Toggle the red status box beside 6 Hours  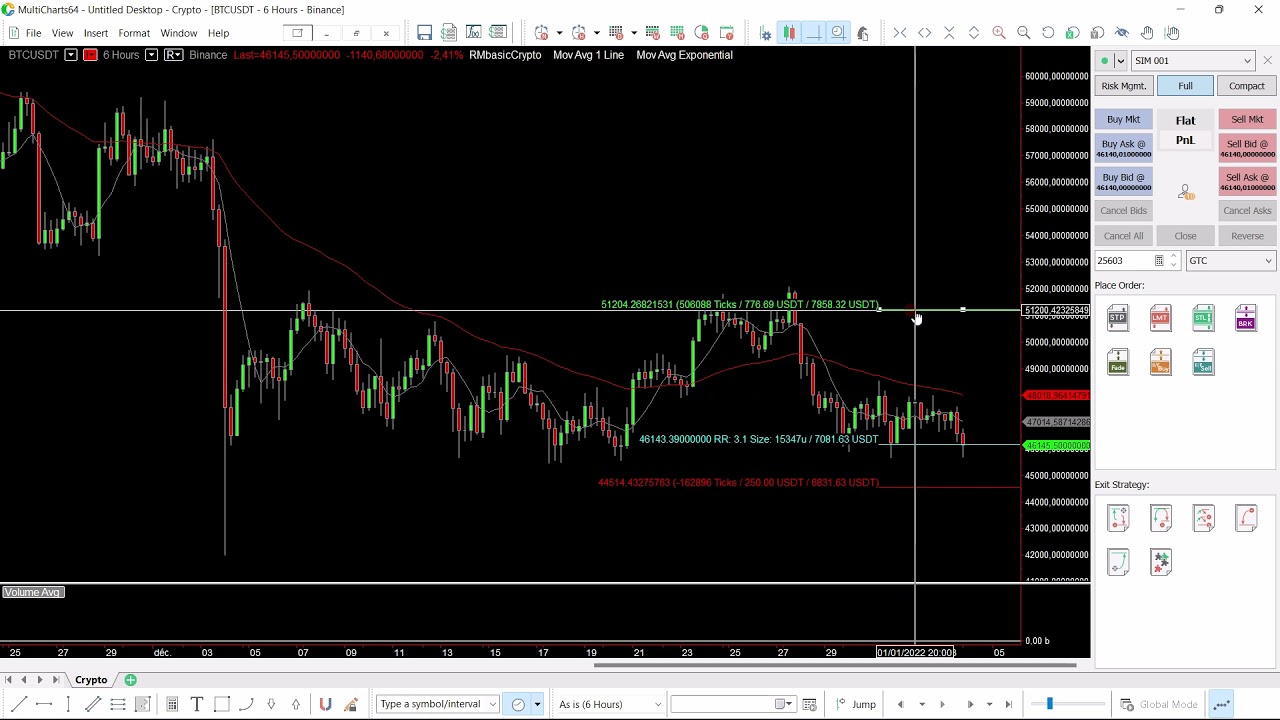(90, 55)
